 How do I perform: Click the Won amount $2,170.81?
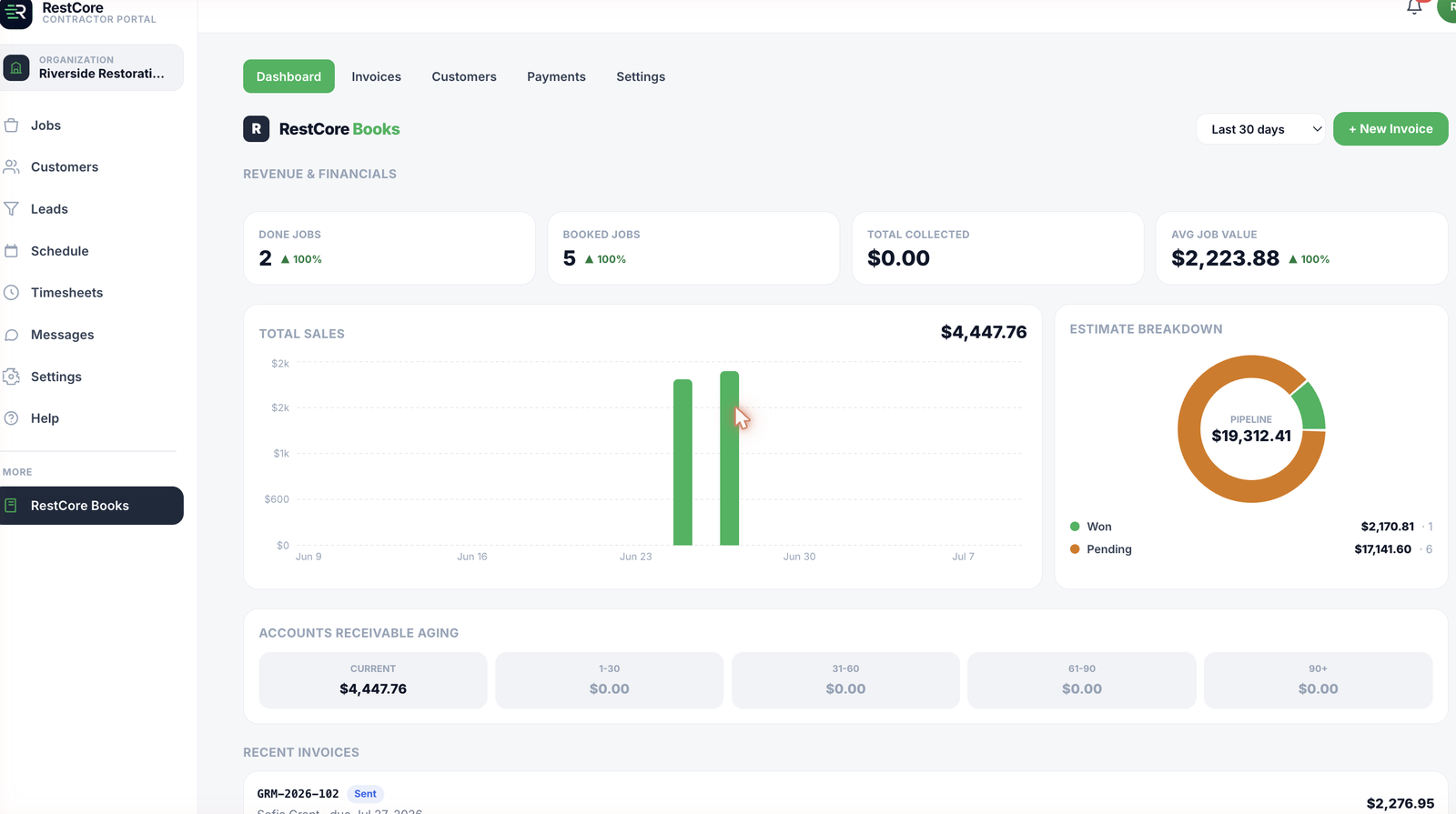click(1388, 527)
